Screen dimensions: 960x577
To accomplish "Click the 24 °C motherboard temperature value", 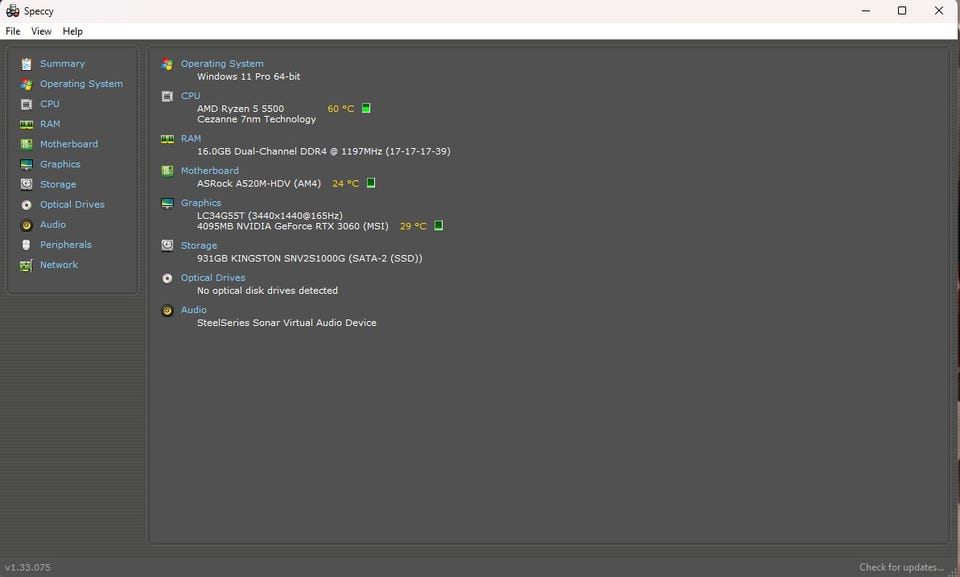I will click(346, 184).
